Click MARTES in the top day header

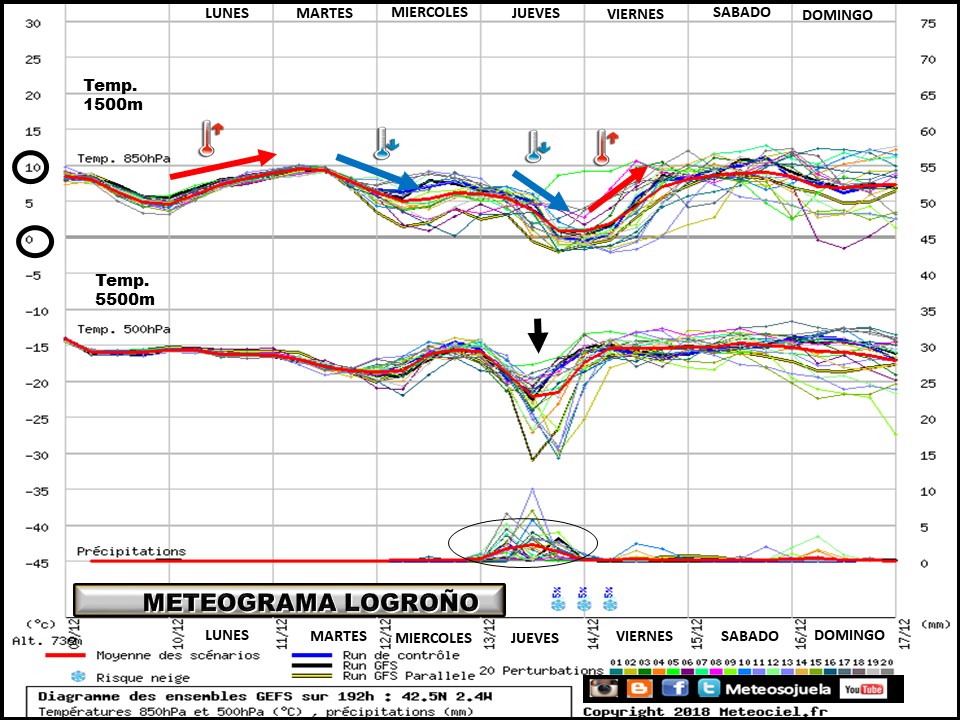324,13
